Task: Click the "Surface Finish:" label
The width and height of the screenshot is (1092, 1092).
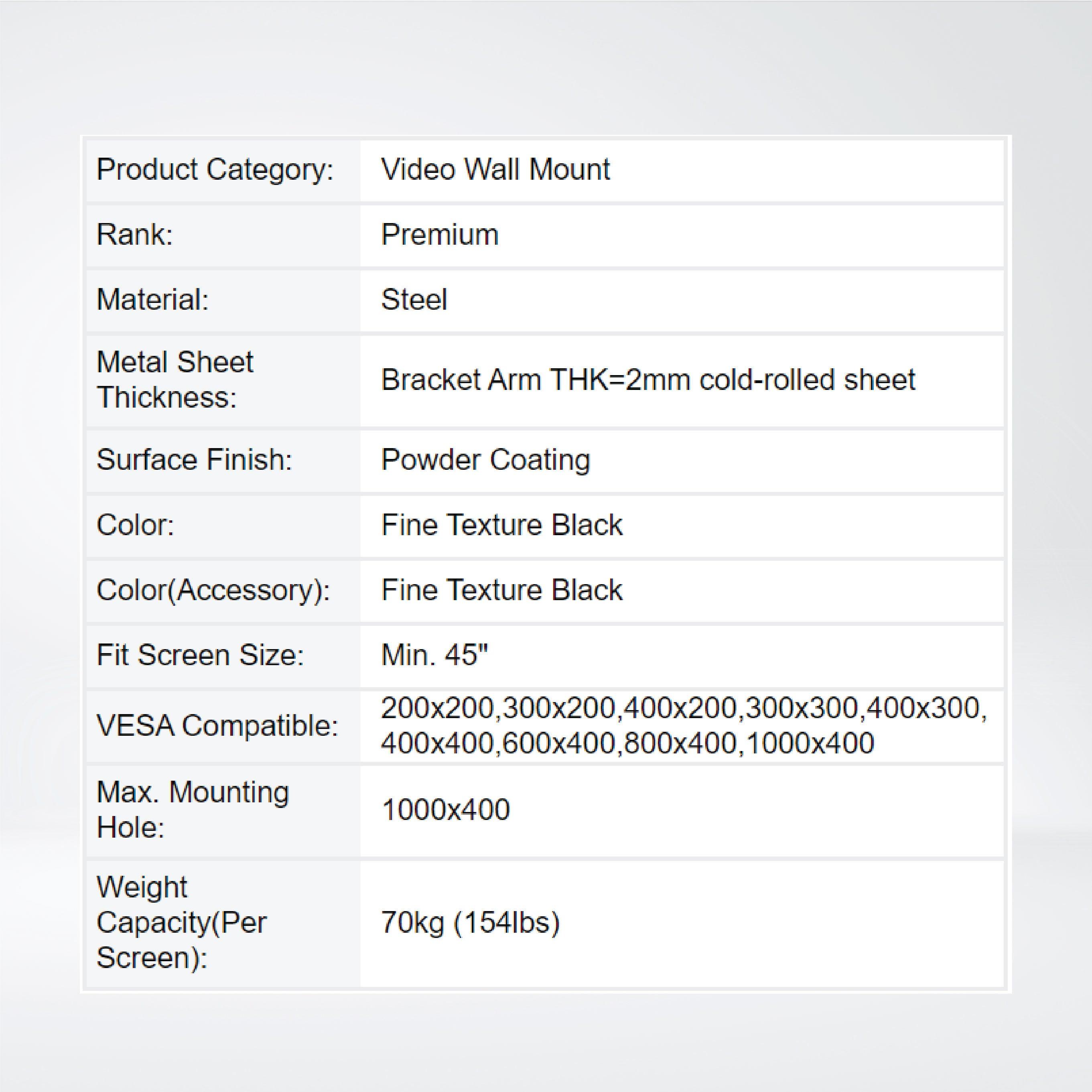Action: coord(194,459)
